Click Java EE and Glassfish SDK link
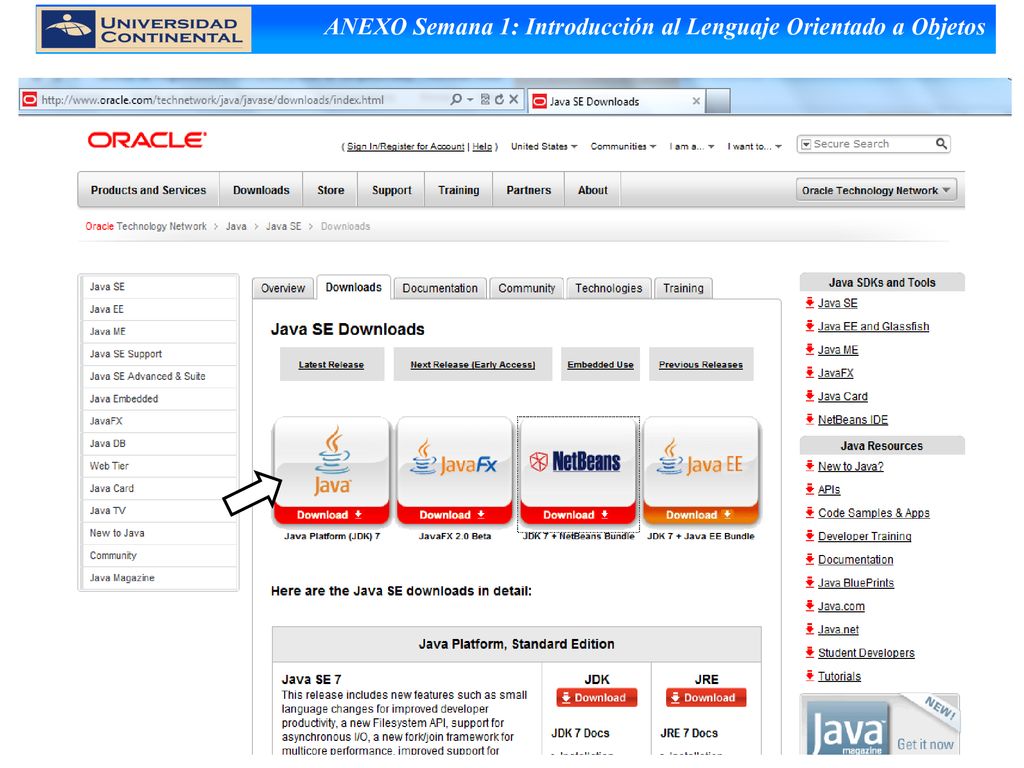The width and height of the screenshot is (1024, 768). coord(873,326)
